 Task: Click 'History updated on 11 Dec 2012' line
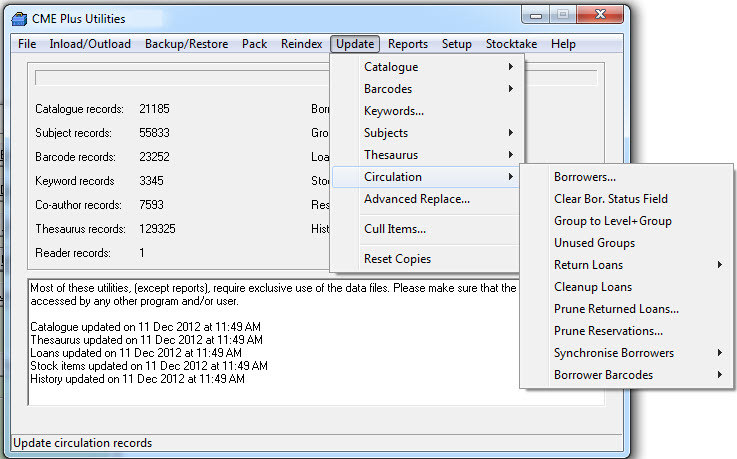point(137,379)
